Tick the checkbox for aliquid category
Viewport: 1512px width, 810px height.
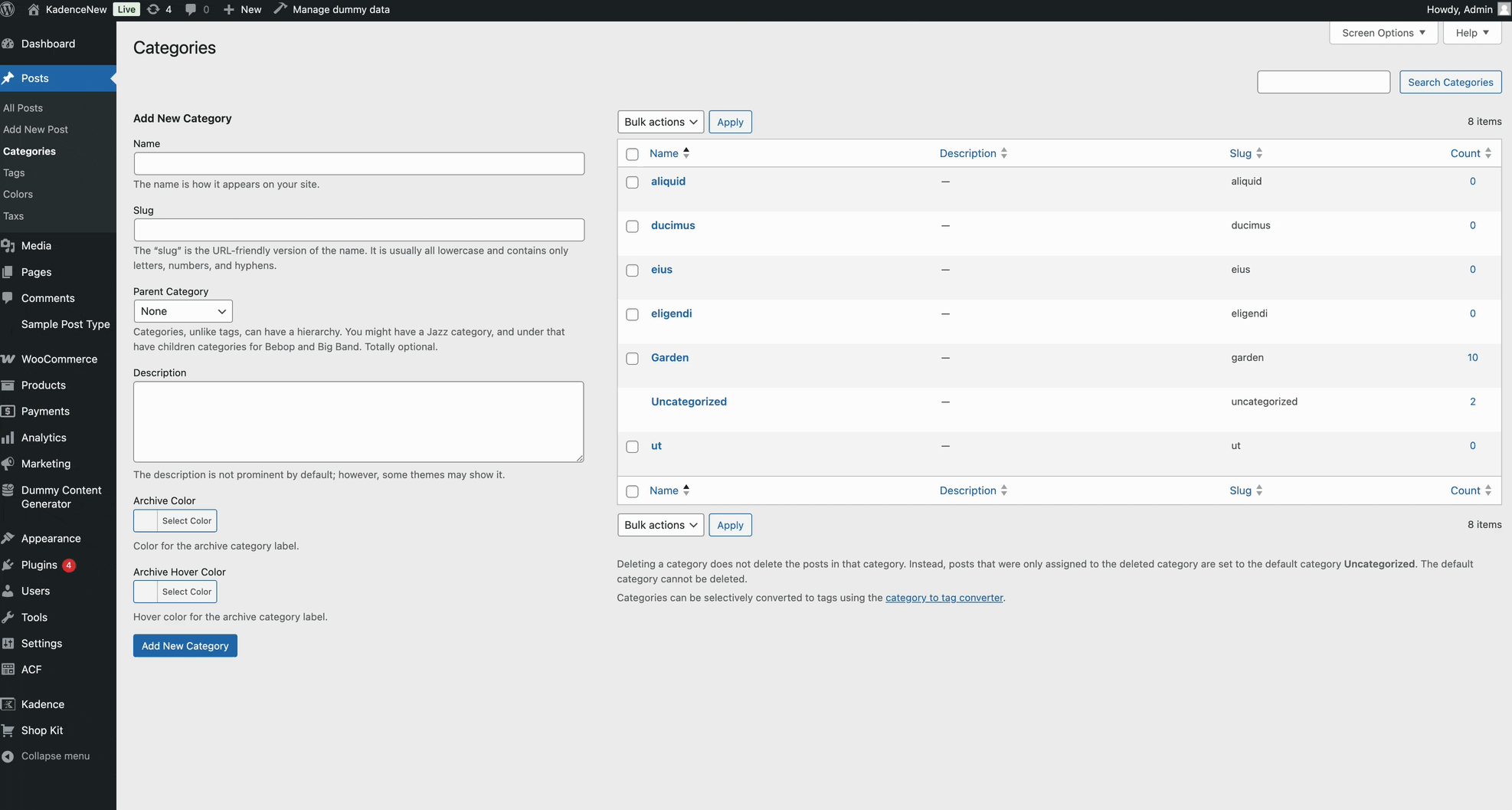pyautogui.click(x=632, y=182)
